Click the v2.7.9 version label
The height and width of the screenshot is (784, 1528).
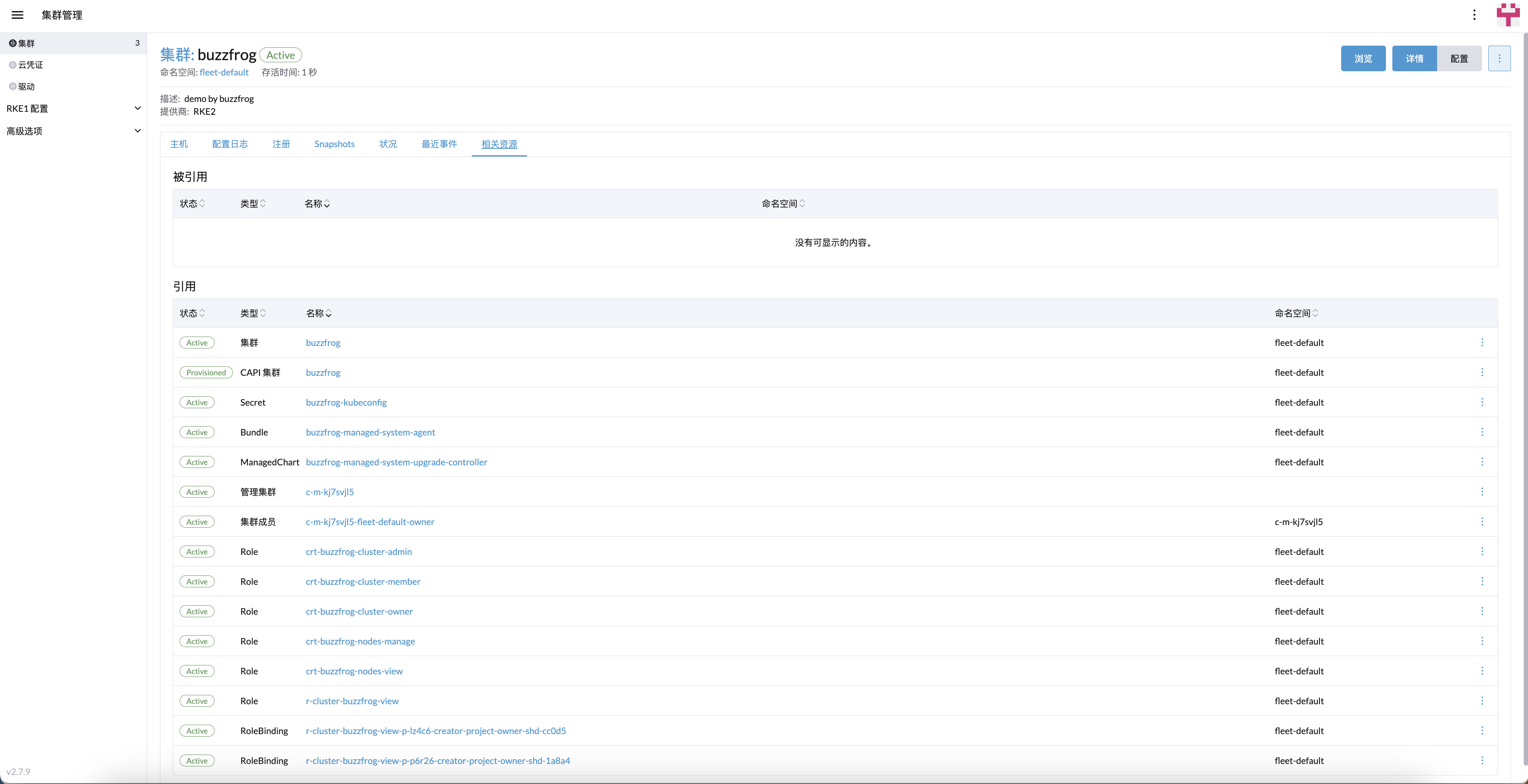(18, 772)
